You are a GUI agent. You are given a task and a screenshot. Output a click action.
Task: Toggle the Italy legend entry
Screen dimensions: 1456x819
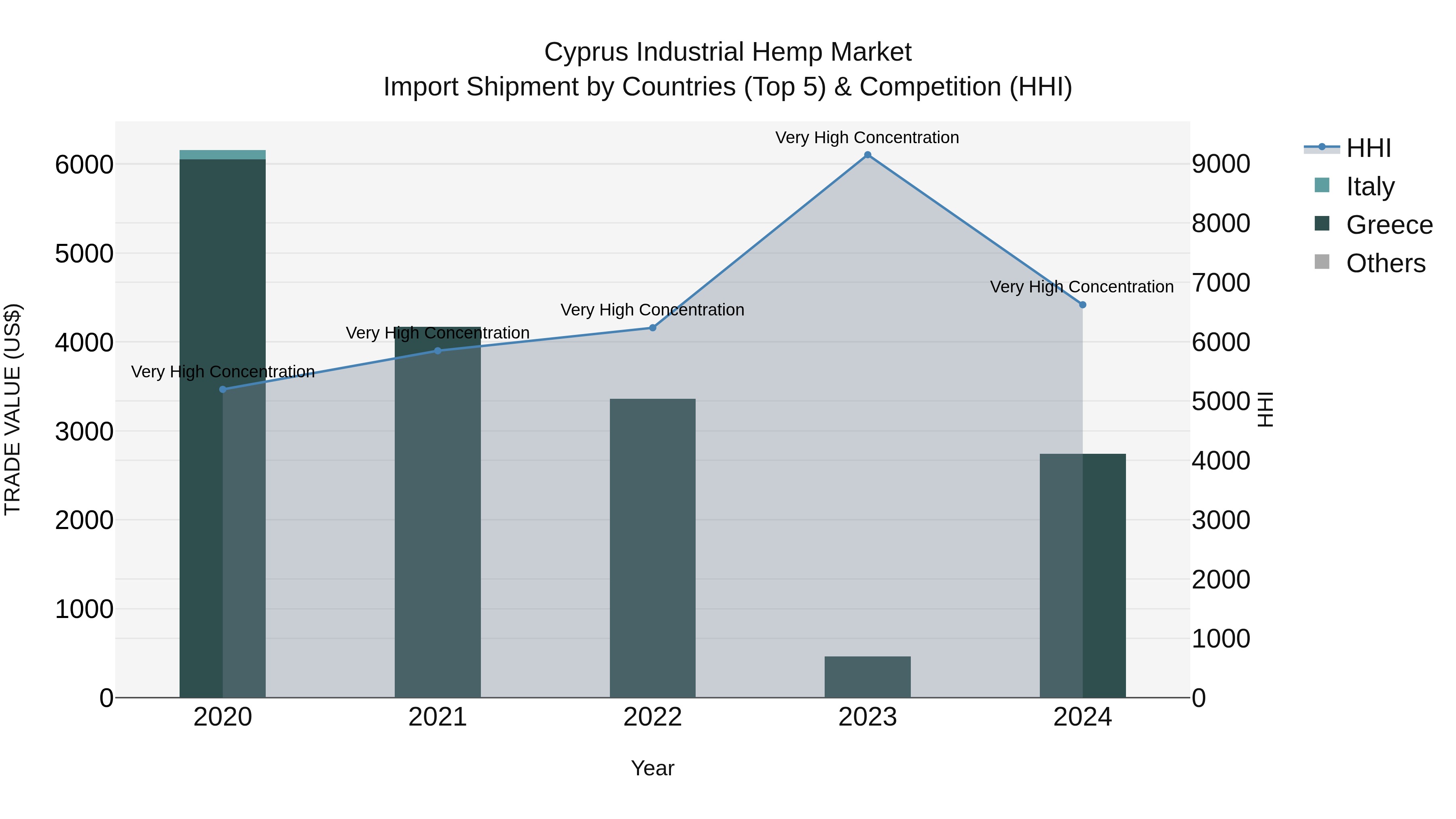1354,186
